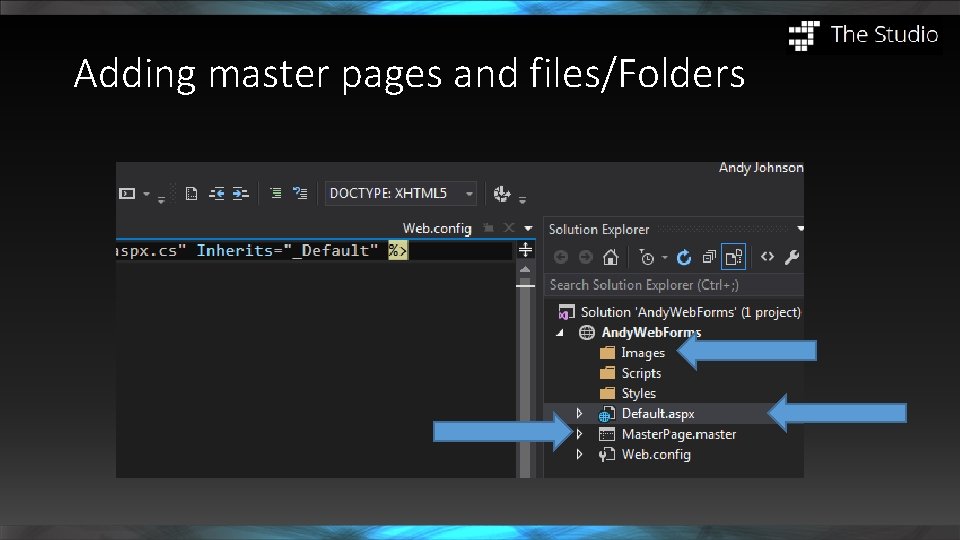The image size is (960, 540).
Task: Expand the MasterPage.master node
Action: [579, 434]
